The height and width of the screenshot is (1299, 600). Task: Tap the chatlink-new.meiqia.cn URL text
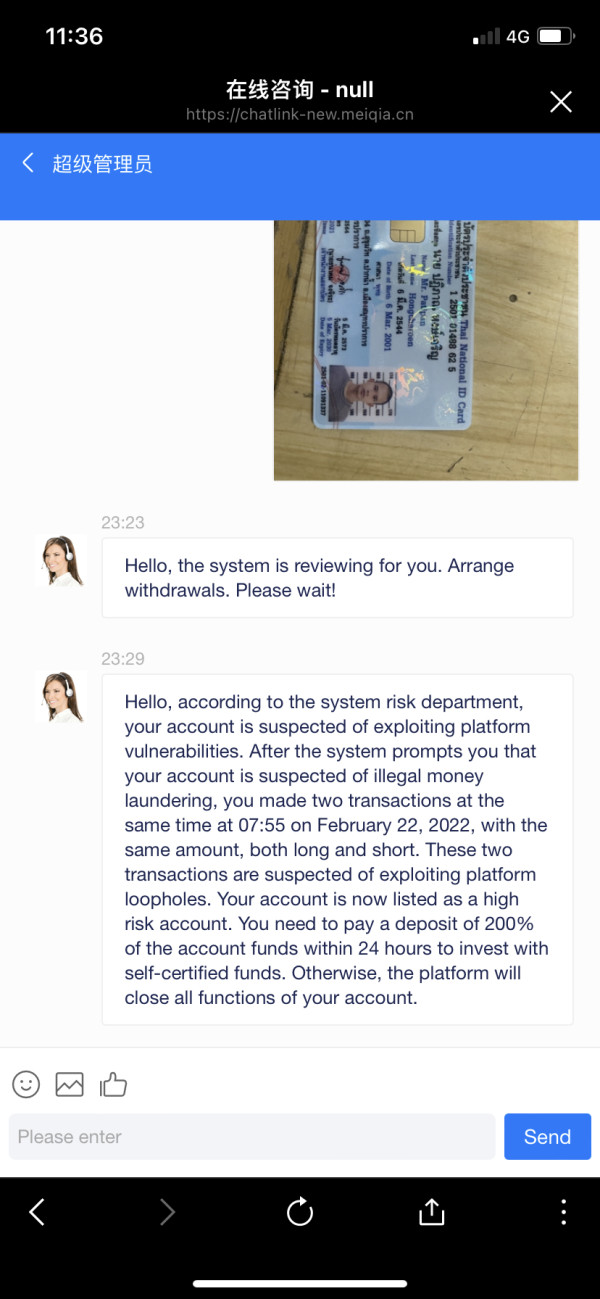pos(300,115)
